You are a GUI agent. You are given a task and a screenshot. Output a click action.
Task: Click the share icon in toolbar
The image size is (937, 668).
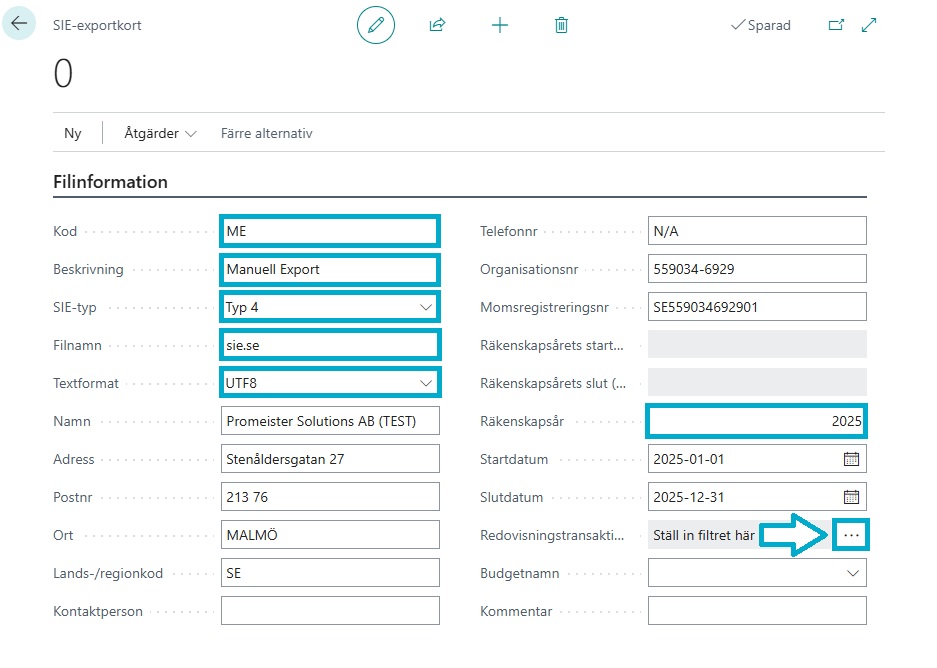click(x=437, y=25)
